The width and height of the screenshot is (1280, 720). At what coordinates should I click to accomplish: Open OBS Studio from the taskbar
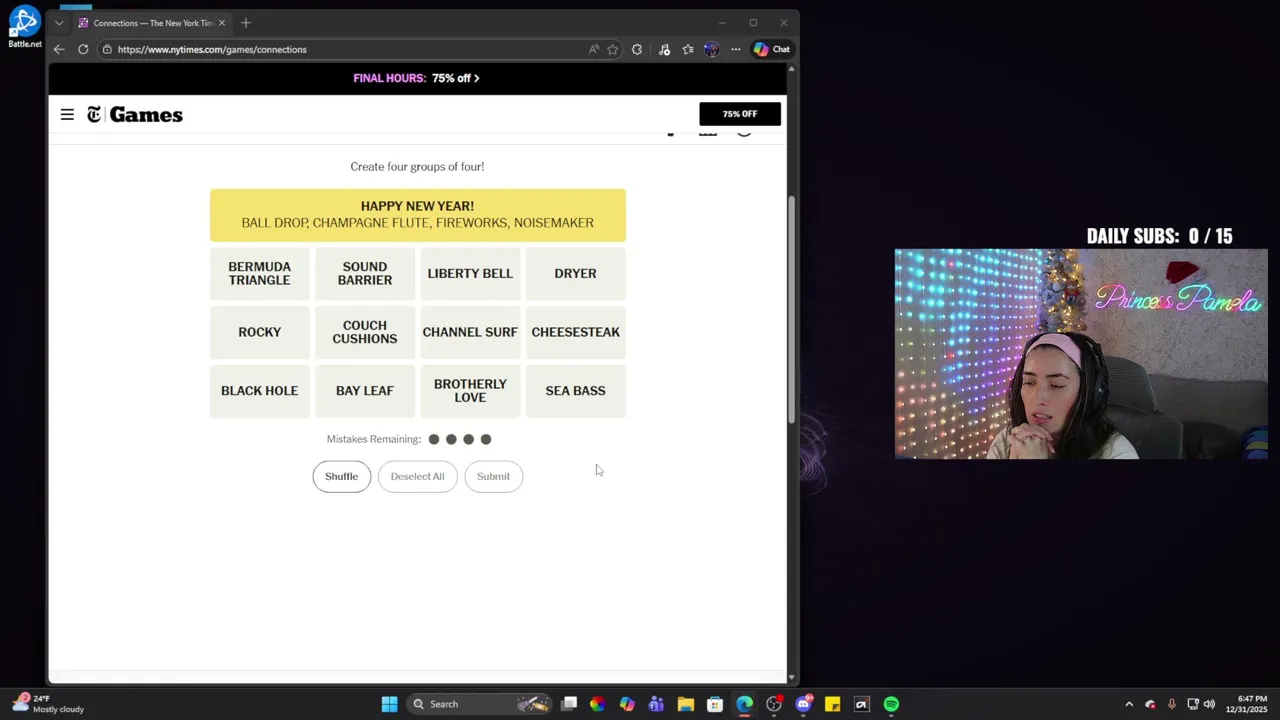[774, 704]
